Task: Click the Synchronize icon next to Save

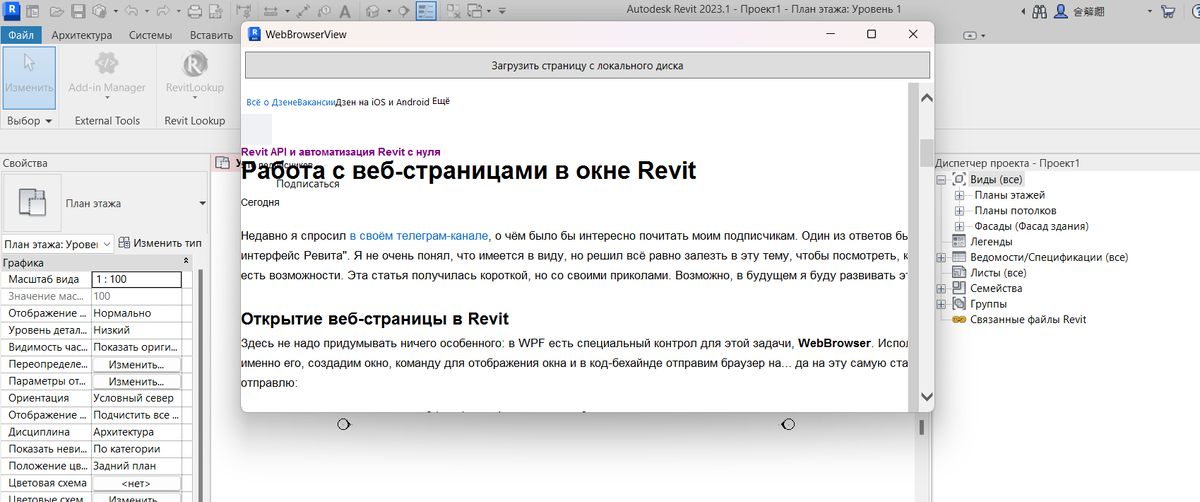Action: point(100,11)
